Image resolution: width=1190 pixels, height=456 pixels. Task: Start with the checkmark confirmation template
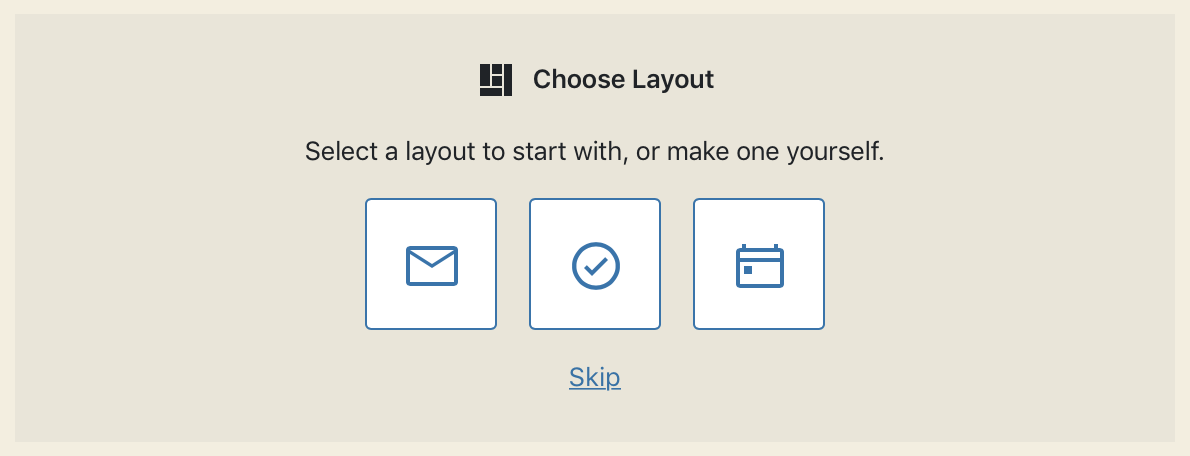click(x=595, y=264)
